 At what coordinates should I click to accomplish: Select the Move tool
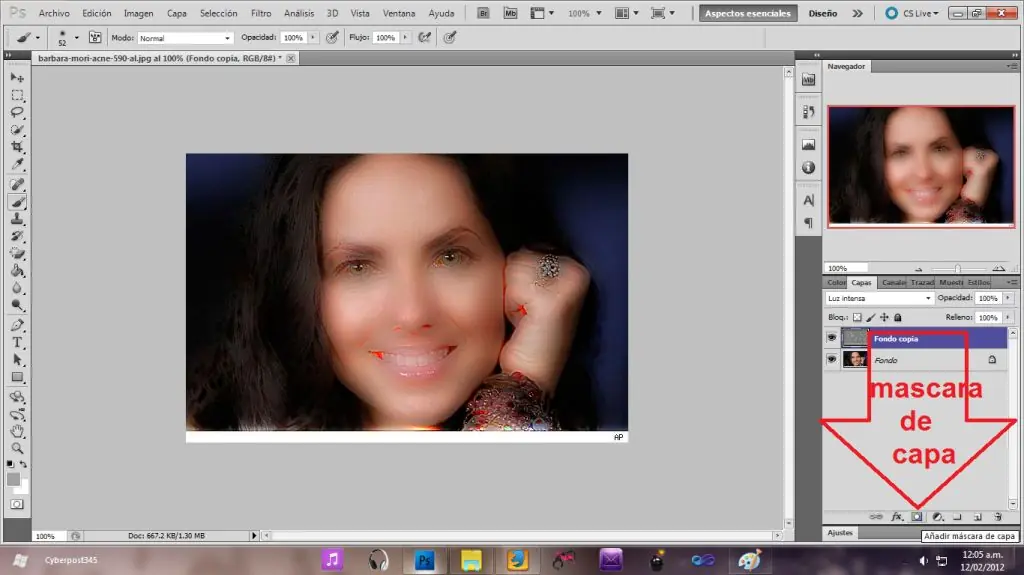click(17, 78)
